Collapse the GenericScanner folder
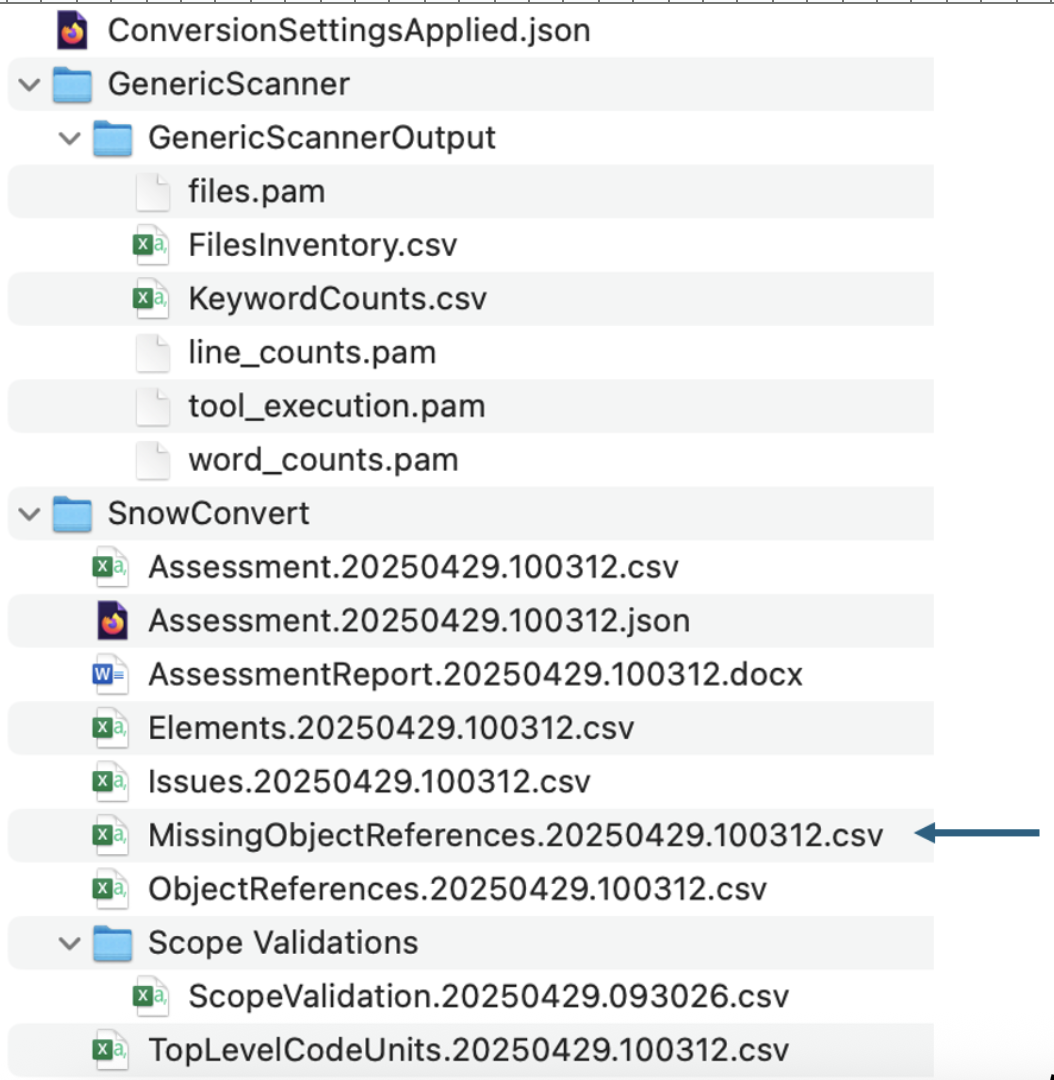Screen dimensions: 1054x1080 pos(30,84)
